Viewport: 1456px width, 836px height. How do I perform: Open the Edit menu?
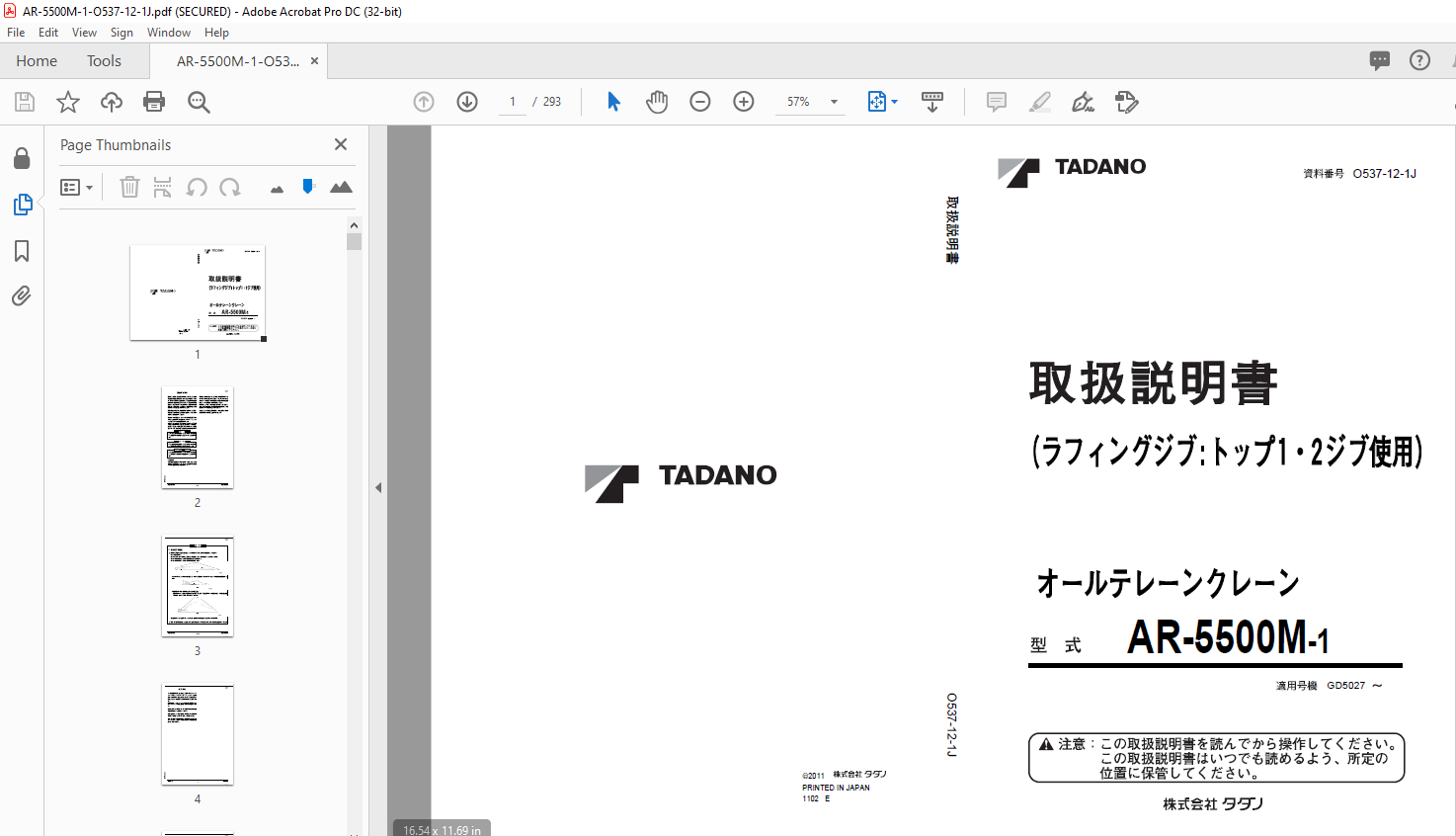48,33
